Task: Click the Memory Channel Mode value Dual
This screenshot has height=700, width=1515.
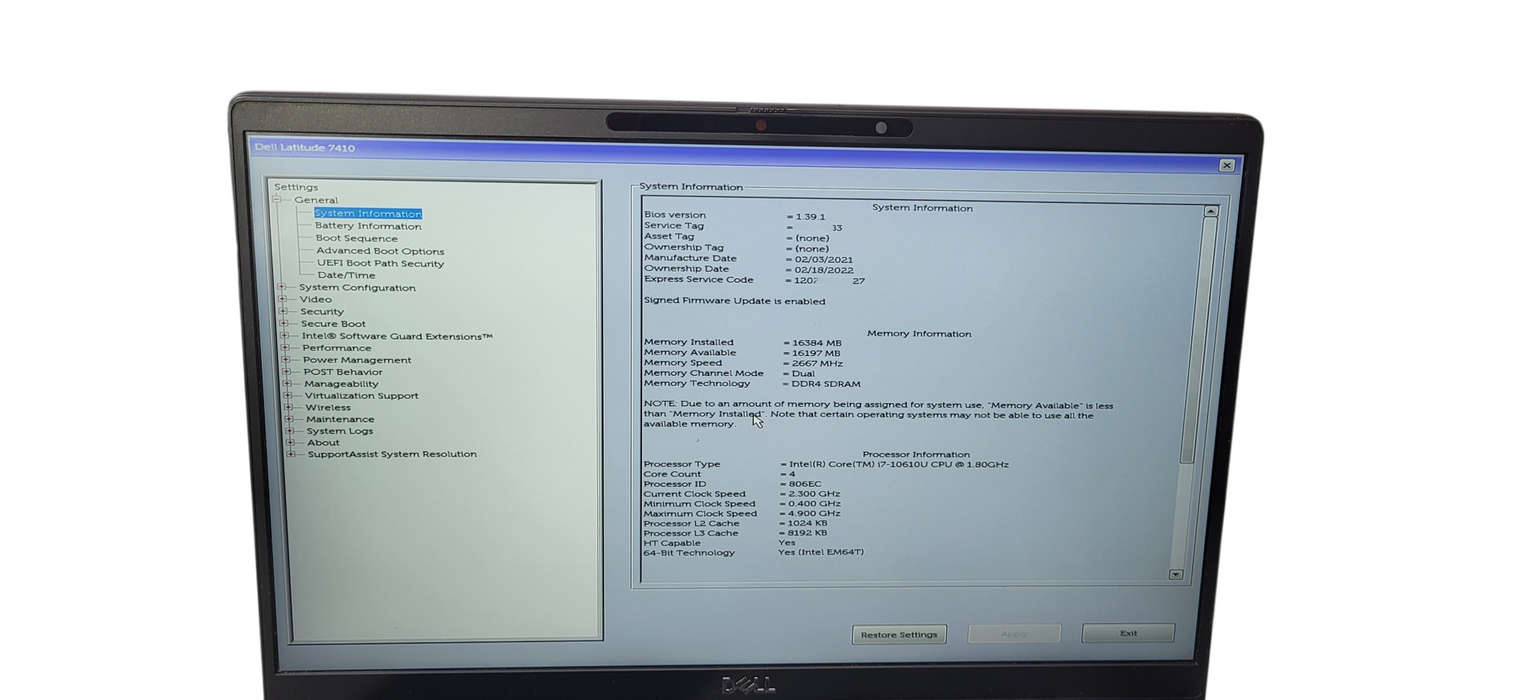Action: pyautogui.click(x=802, y=374)
